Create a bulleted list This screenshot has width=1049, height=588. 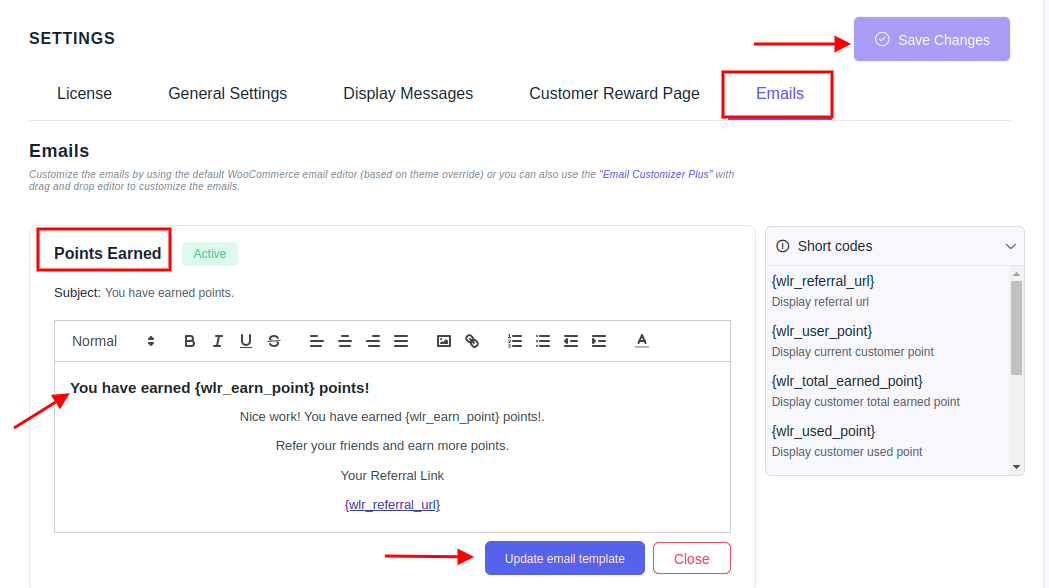coord(543,341)
